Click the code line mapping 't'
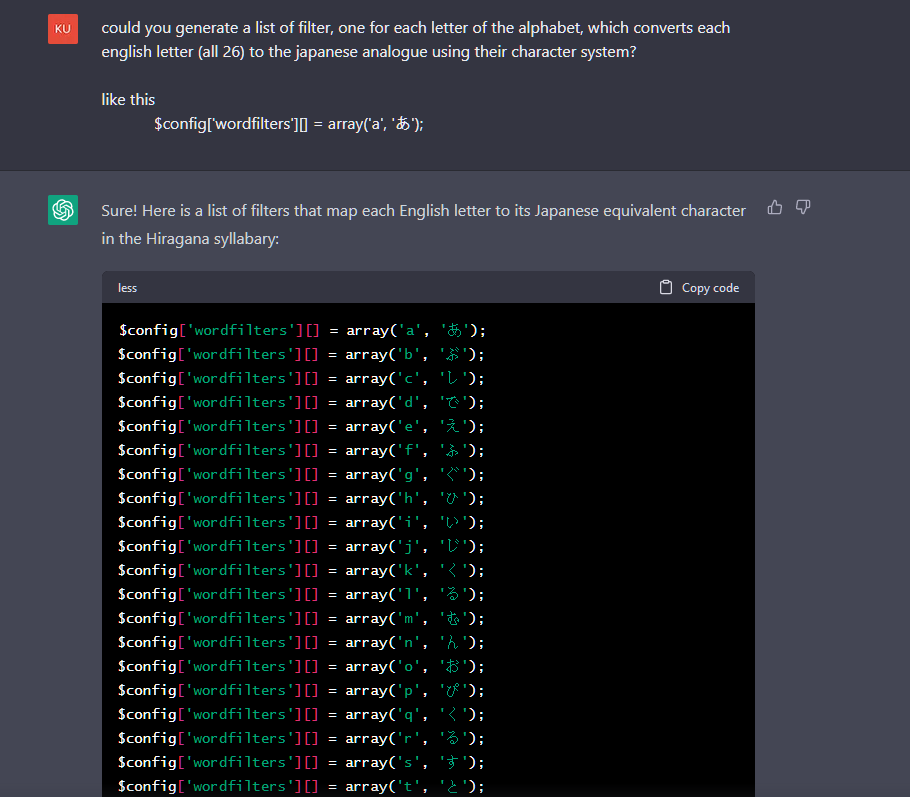This screenshot has height=797, width=910. (x=301, y=786)
